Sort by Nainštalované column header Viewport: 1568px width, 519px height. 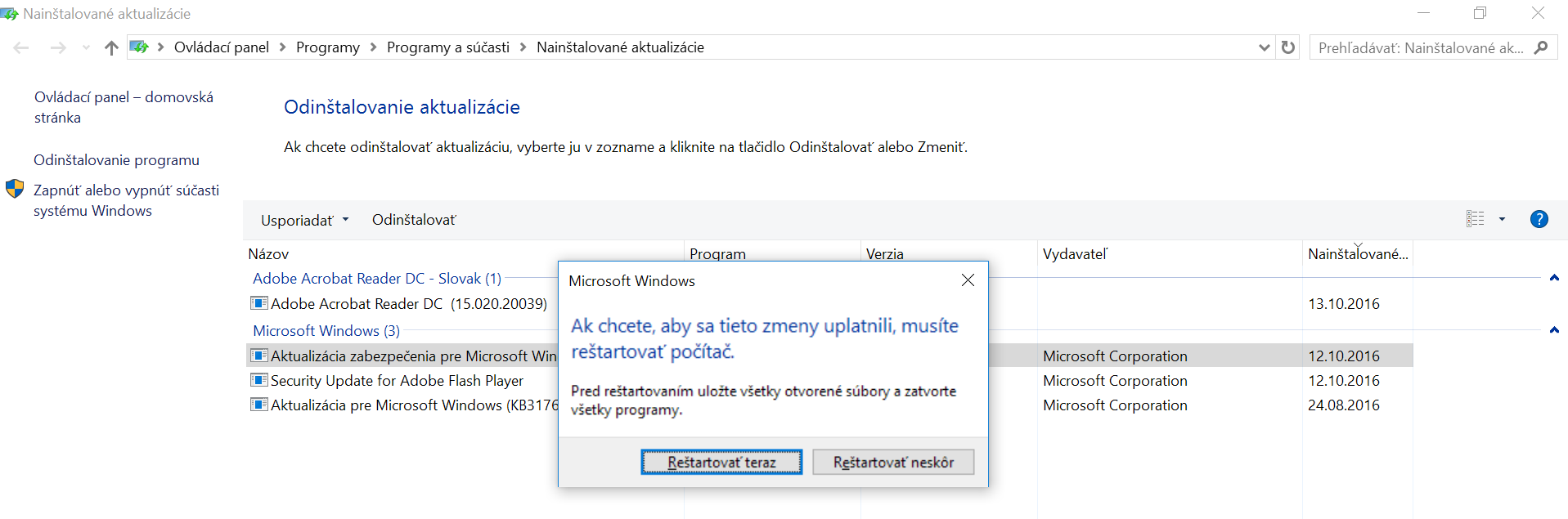tap(1358, 254)
